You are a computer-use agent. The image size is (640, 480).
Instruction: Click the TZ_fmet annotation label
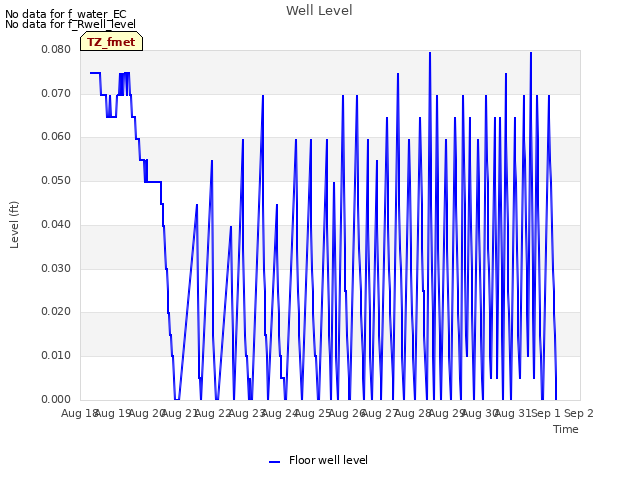(x=111, y=42)
